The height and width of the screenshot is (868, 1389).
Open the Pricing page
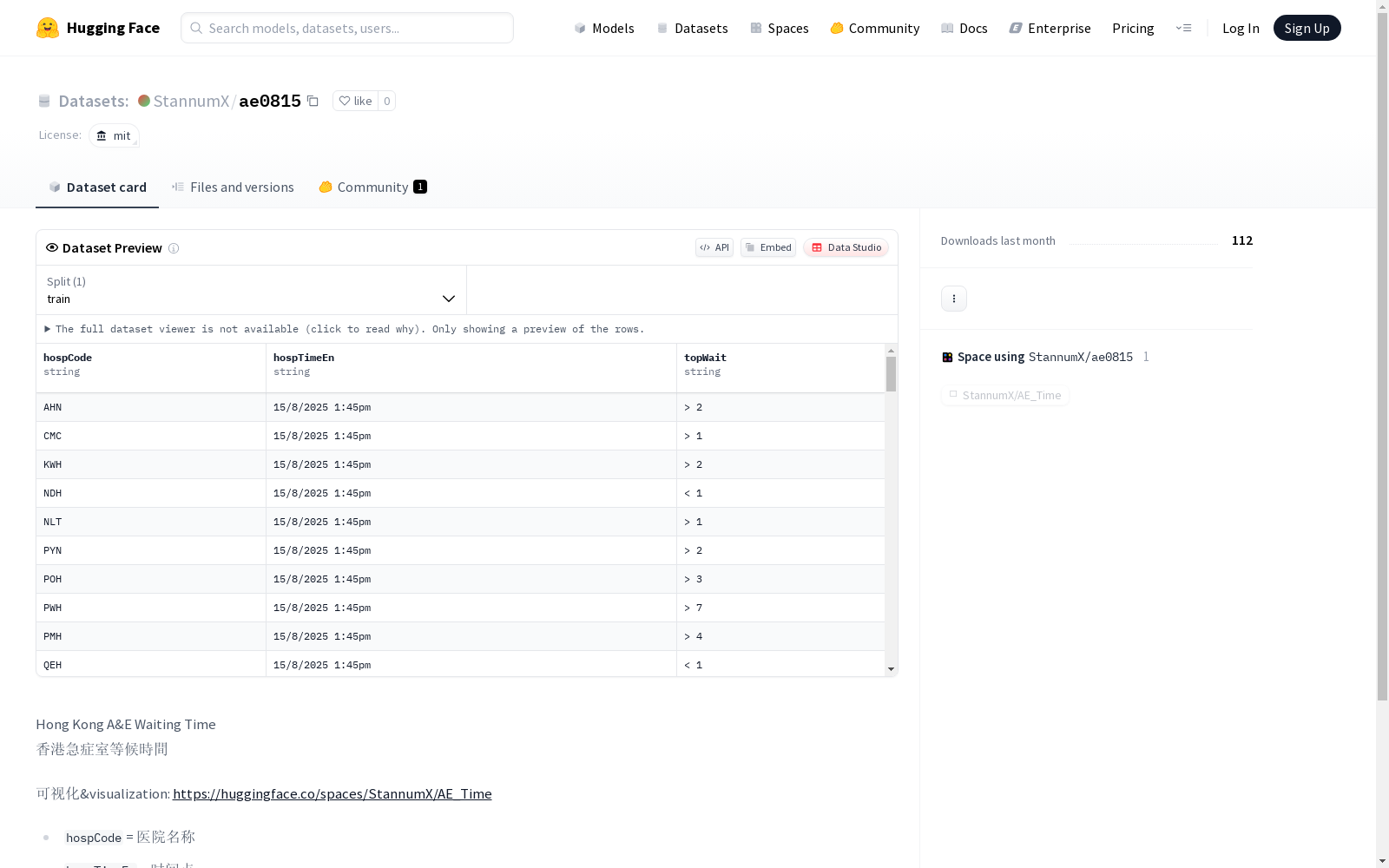(x=1133, y=28)
